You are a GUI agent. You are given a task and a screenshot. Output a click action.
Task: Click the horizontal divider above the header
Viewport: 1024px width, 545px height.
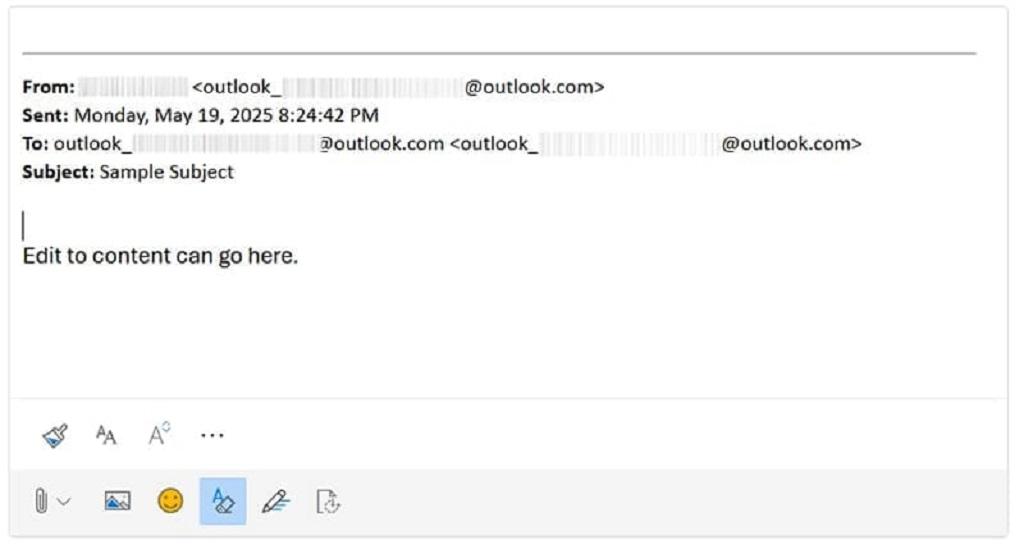[498, 53]
